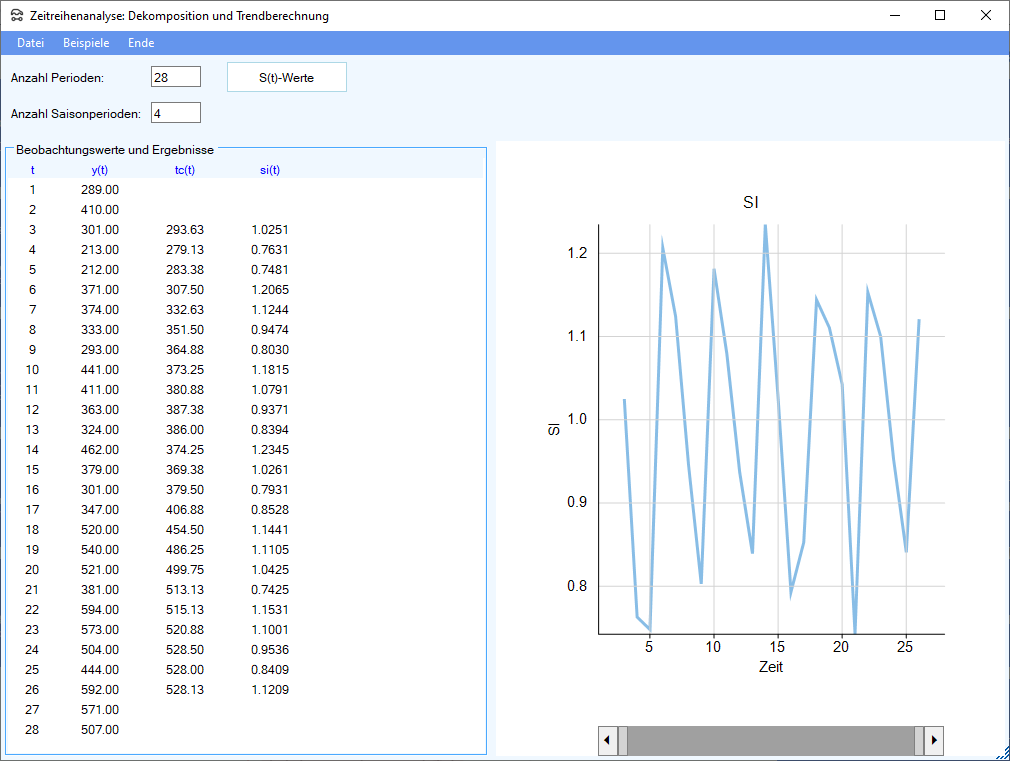Open the Beispiele menu
Screen dimensions: 1010x761
[86, 43]
